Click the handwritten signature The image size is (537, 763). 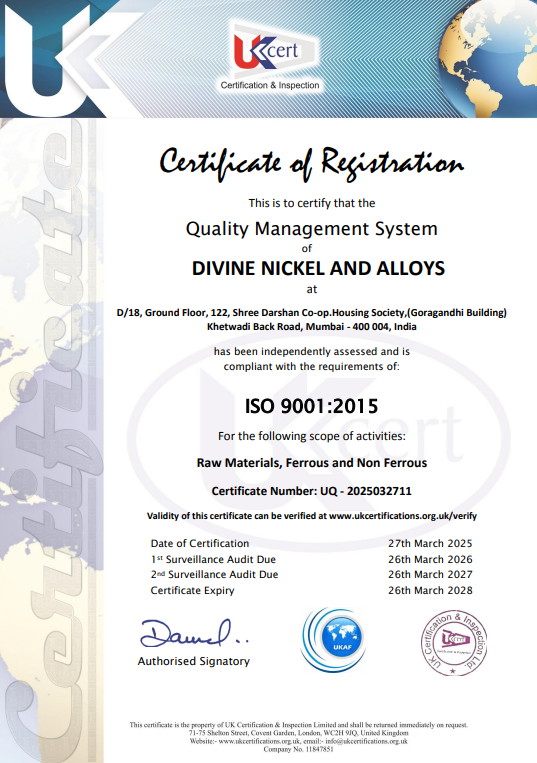click(x=194, y=633)
